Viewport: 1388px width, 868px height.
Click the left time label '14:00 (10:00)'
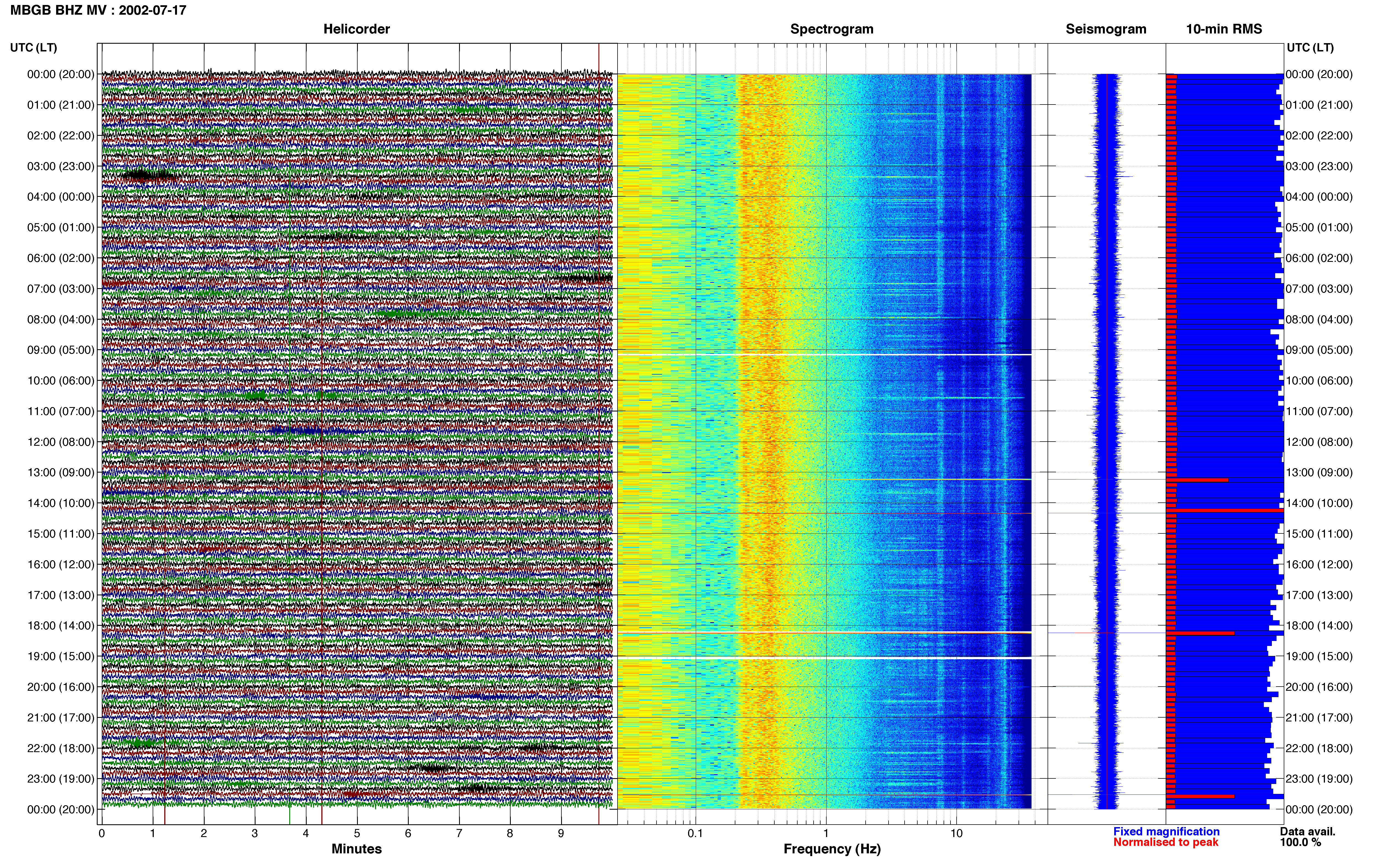(x=61, y=504)
